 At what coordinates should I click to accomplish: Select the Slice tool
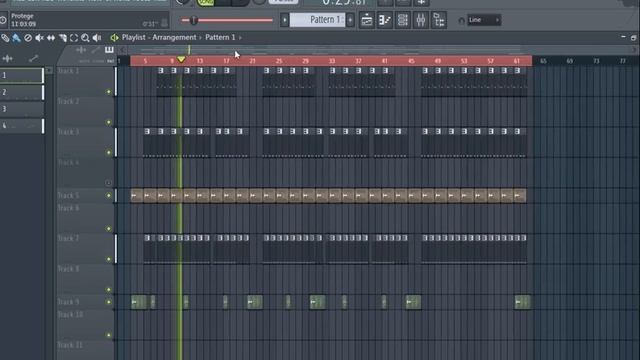pos(62,38)
